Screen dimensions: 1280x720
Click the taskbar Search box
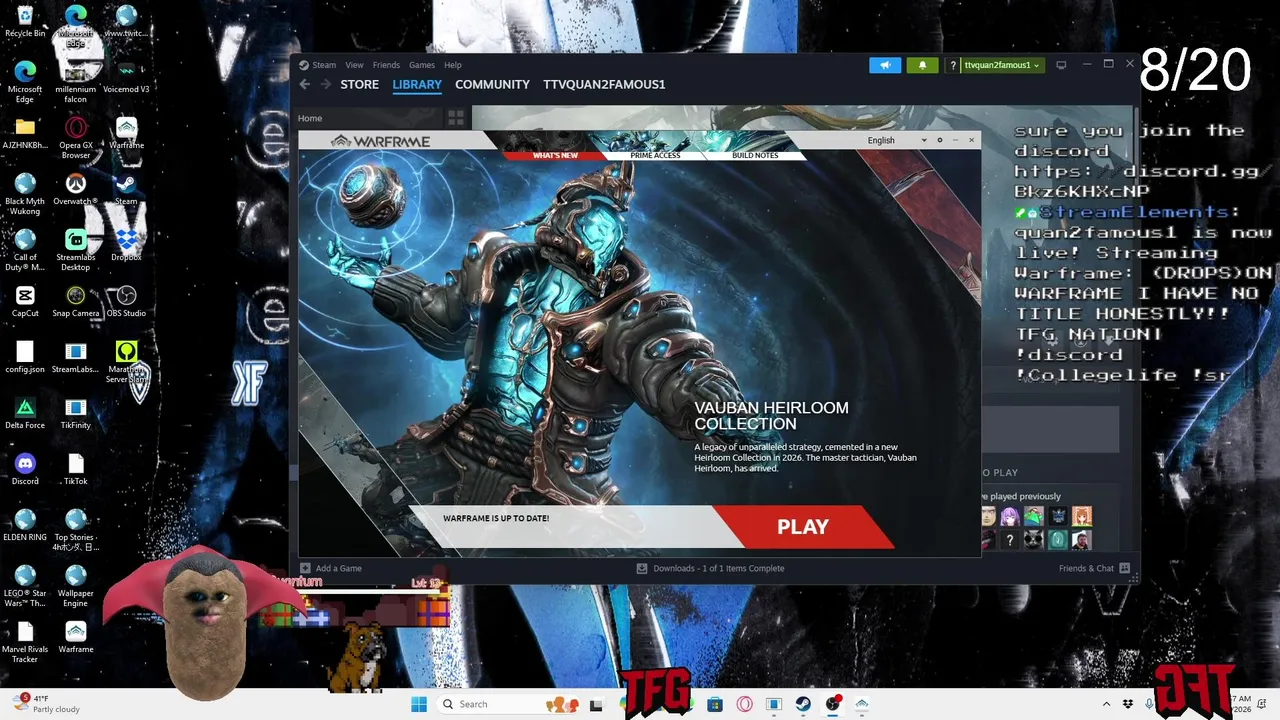pyautogui.click(x=510, y=704)
